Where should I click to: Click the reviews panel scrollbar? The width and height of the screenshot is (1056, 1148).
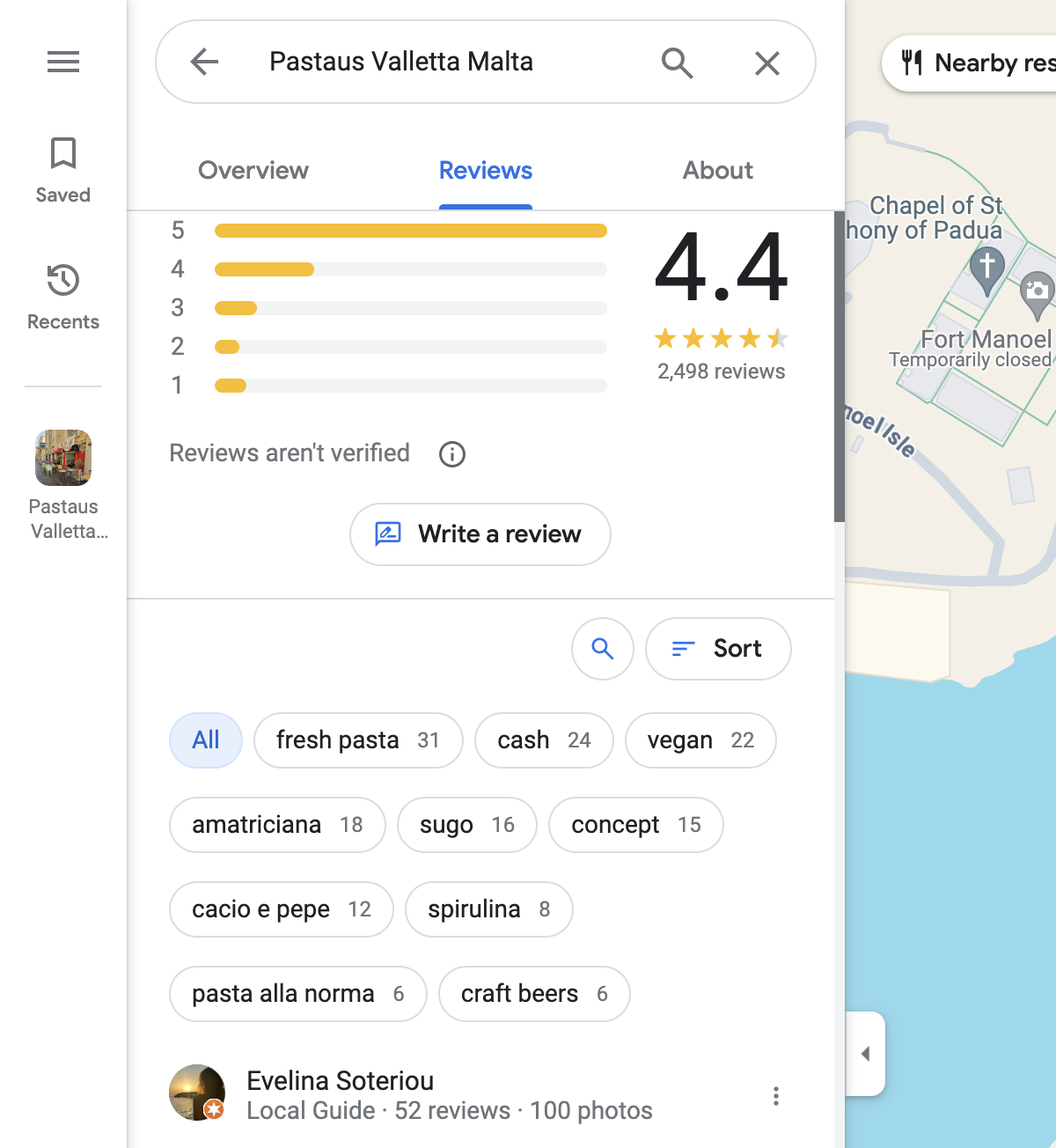[840, 367]
